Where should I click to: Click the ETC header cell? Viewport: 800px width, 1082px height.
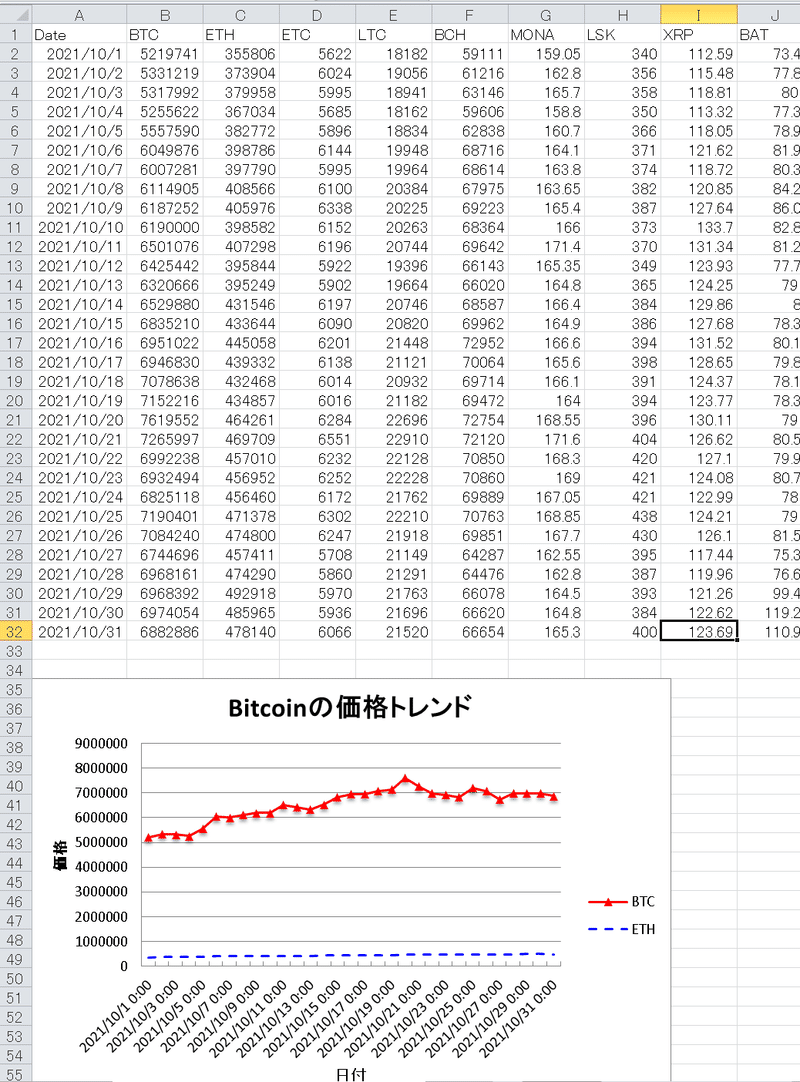(x=318, y=35)
